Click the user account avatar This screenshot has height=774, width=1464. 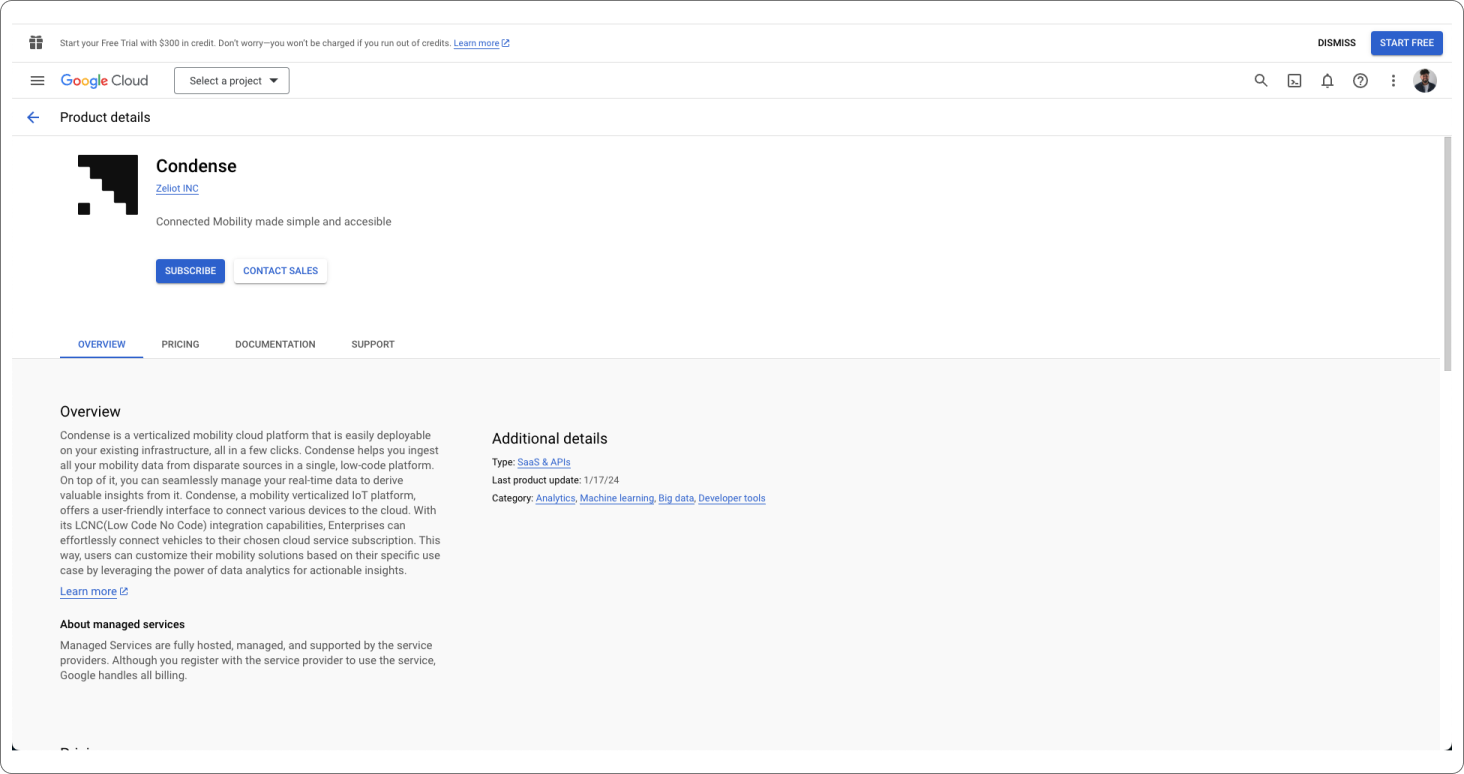point(1425,81)
